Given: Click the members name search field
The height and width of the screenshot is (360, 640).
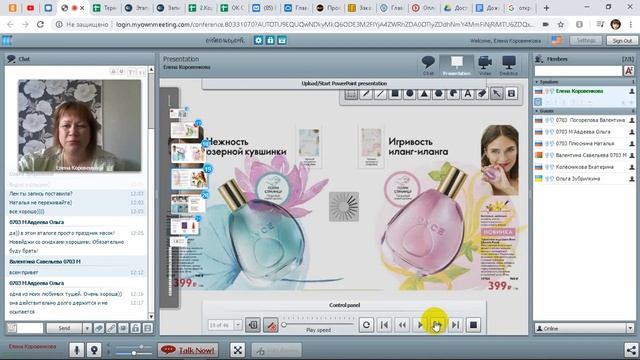Looking at the screenshot, I should click(578, 71).
